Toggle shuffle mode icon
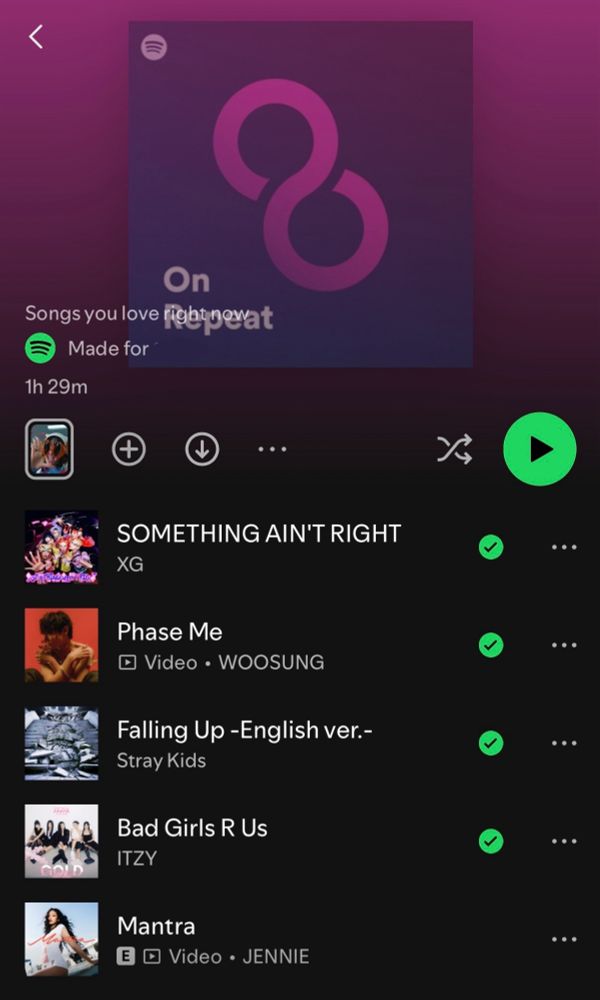This screenshot has height=1000, width=600. point(454,449)
